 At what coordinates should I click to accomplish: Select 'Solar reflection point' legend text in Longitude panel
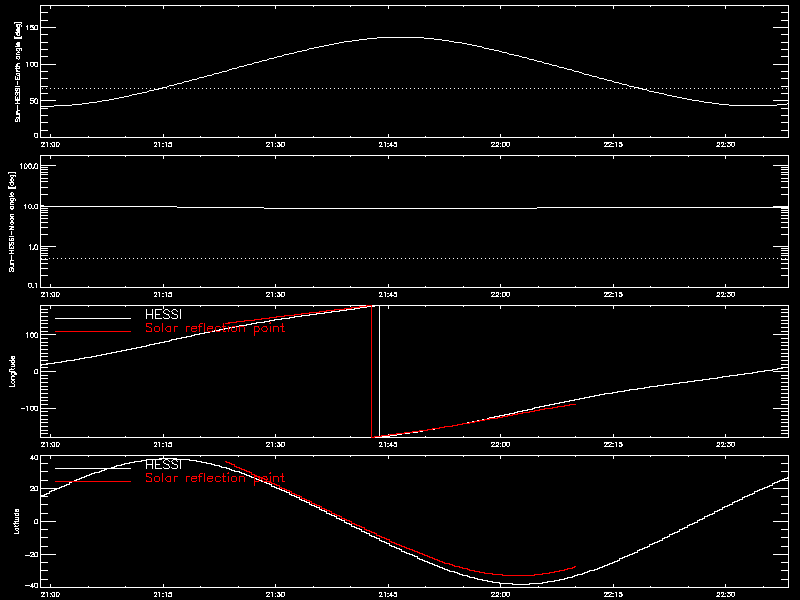pos(215,328)
